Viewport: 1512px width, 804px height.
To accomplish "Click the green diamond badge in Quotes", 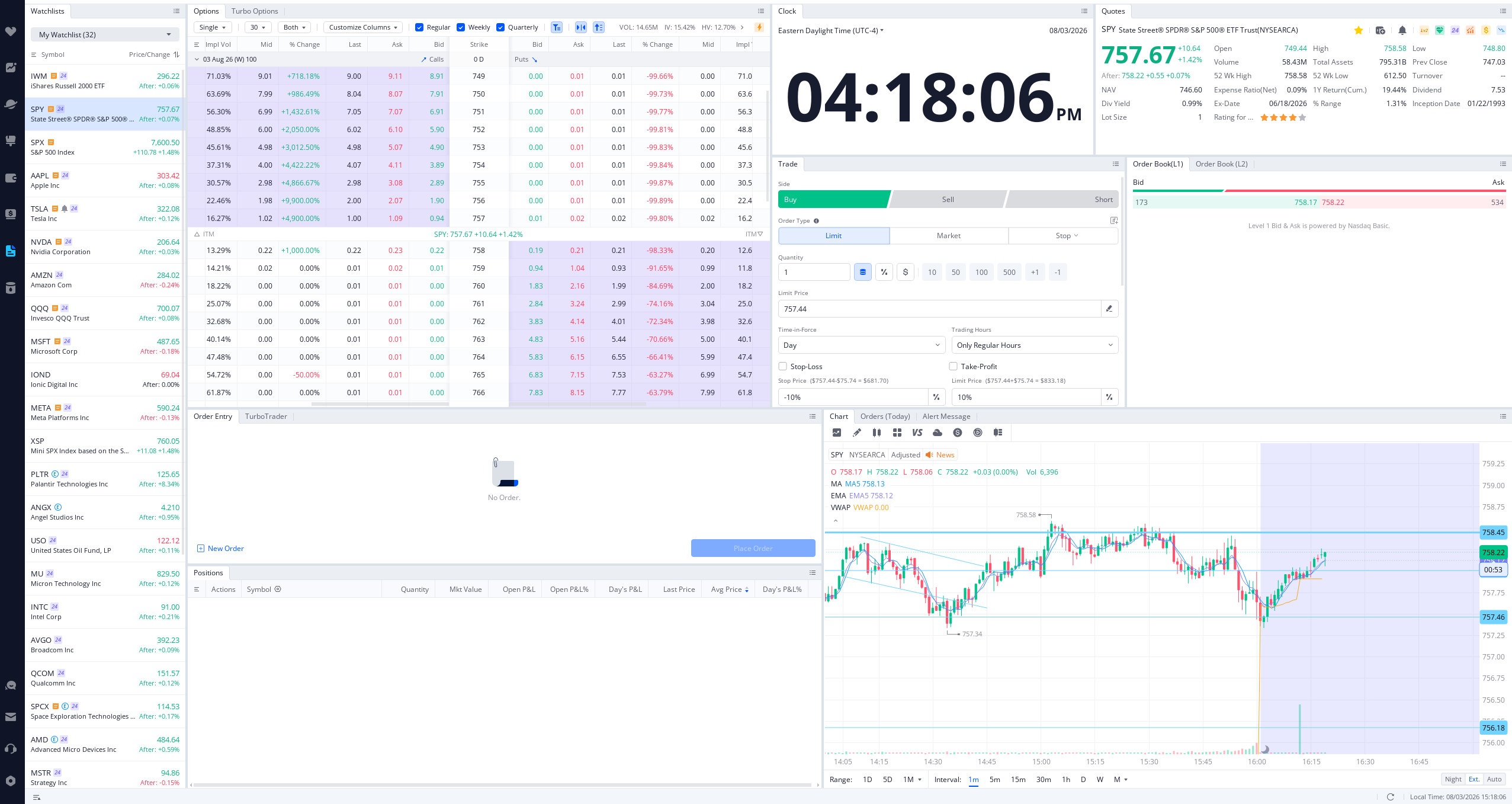I will click(1440, 30).
